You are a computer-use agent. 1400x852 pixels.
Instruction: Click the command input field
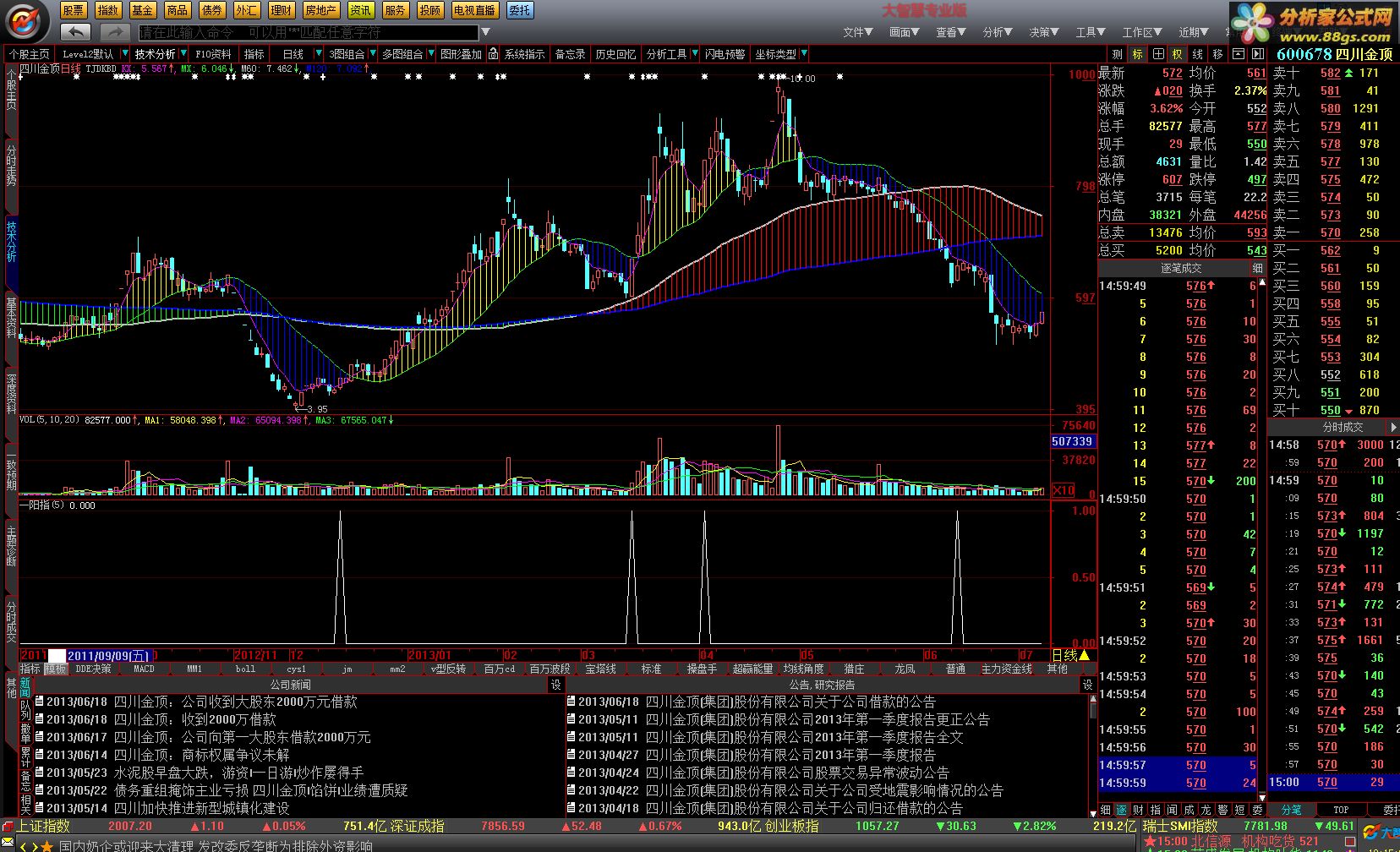point(309,32)
